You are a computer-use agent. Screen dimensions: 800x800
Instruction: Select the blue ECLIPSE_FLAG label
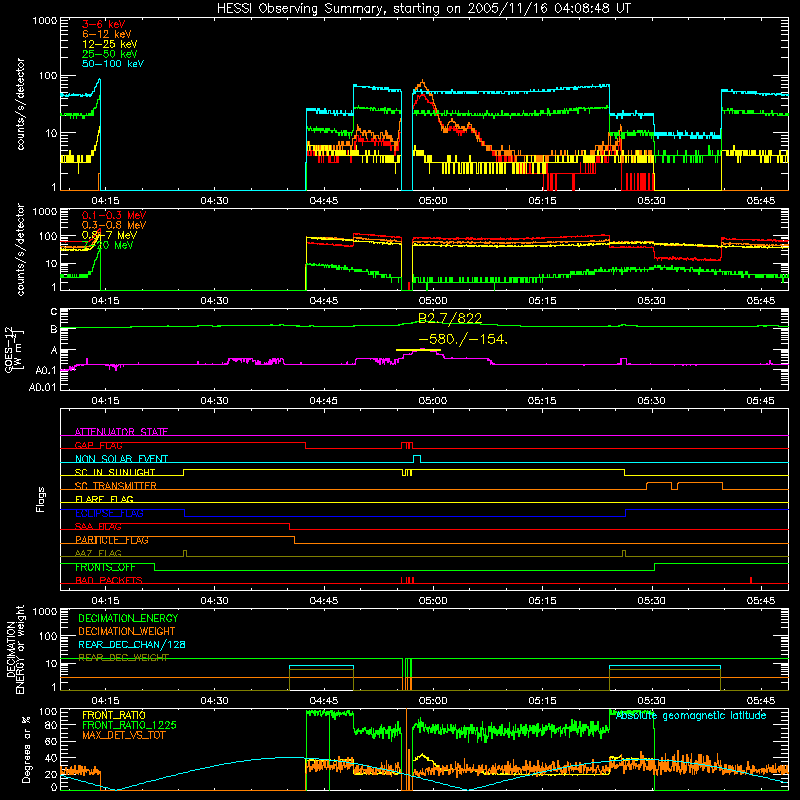109,513
